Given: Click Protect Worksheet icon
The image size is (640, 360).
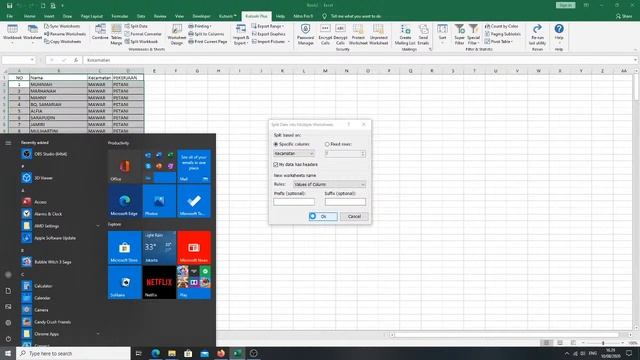Looking at the screenshot, I should pos(358,34).
